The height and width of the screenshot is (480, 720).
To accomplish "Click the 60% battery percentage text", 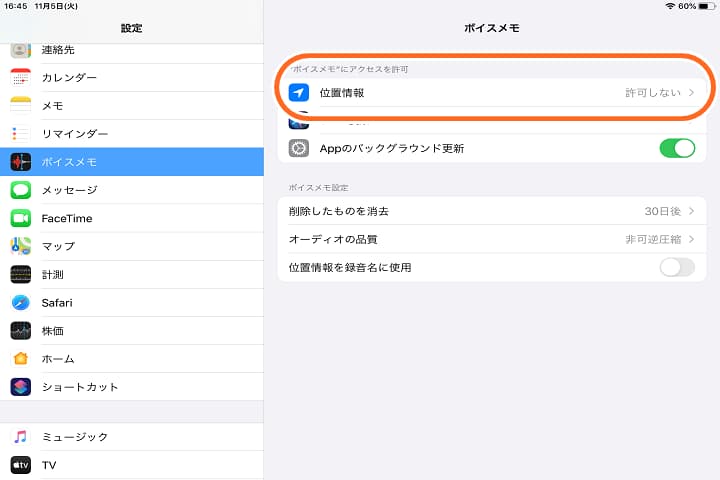I will coord(687,6).
